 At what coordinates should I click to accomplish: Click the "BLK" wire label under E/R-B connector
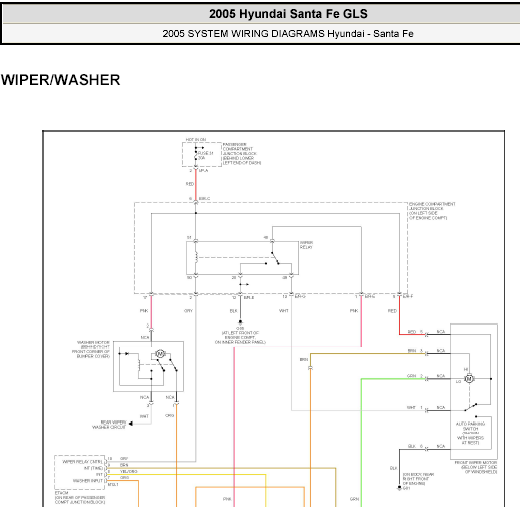pos(234,311)
